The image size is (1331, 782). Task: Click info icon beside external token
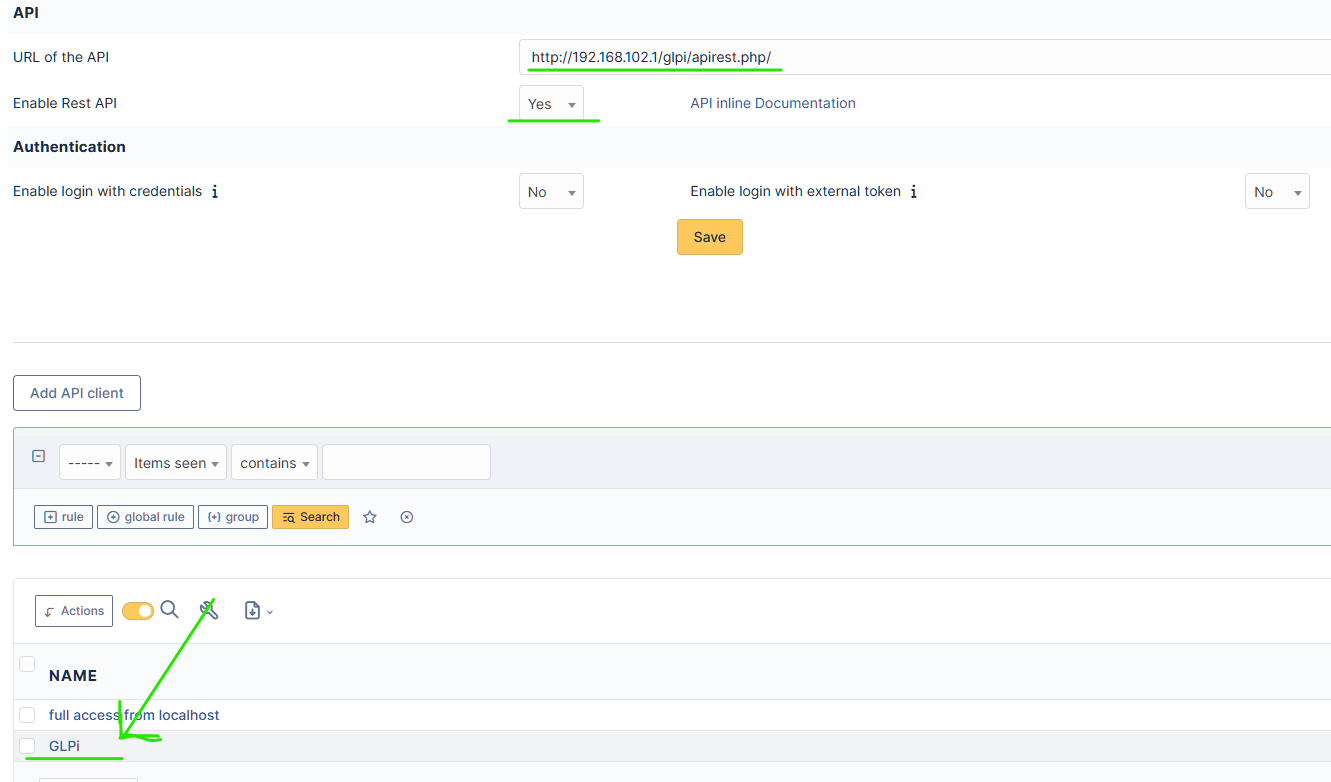coord(914,191)
